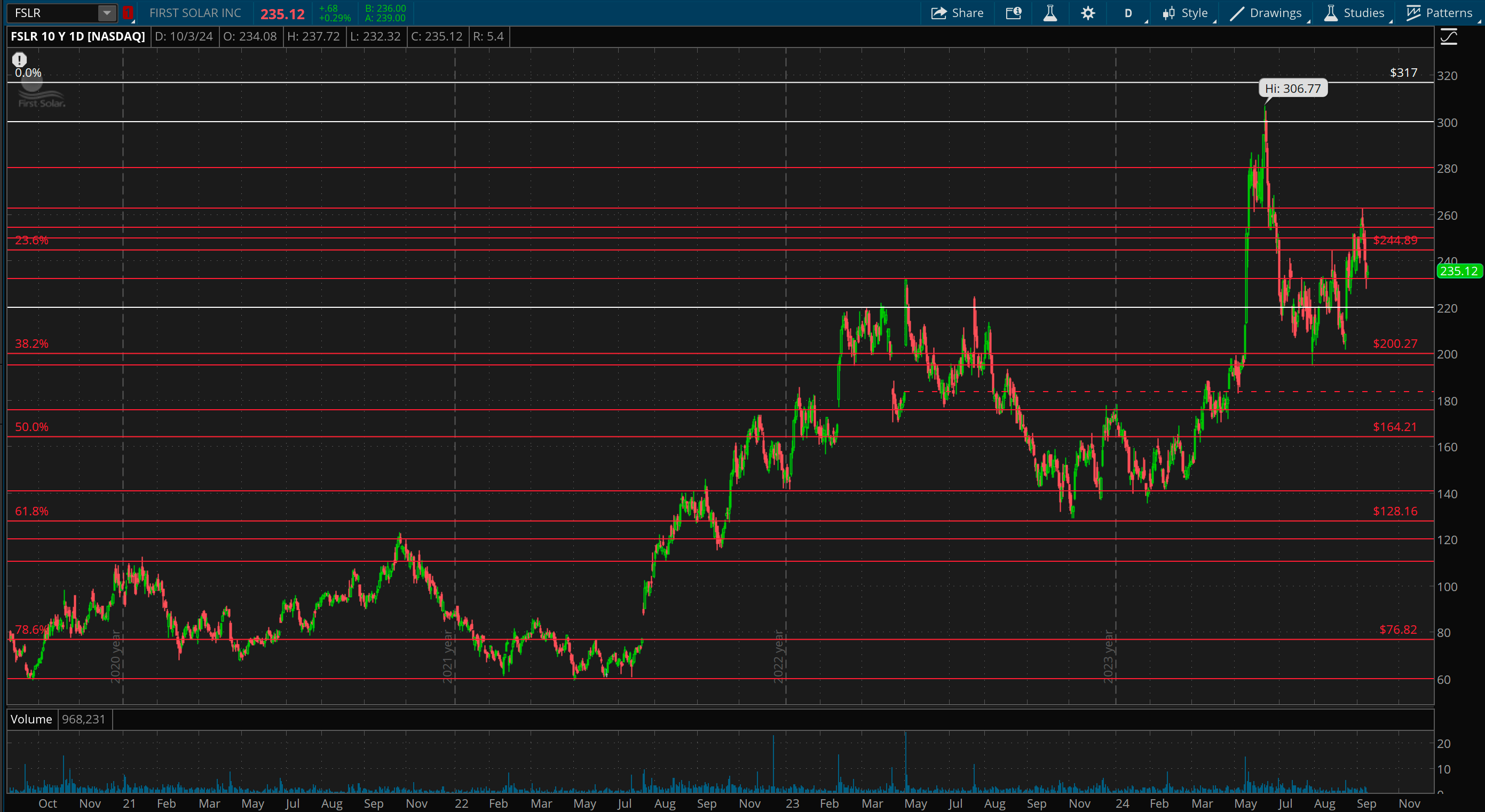Click the '2021 year' vertical marker label

click(x=447, y=657)
